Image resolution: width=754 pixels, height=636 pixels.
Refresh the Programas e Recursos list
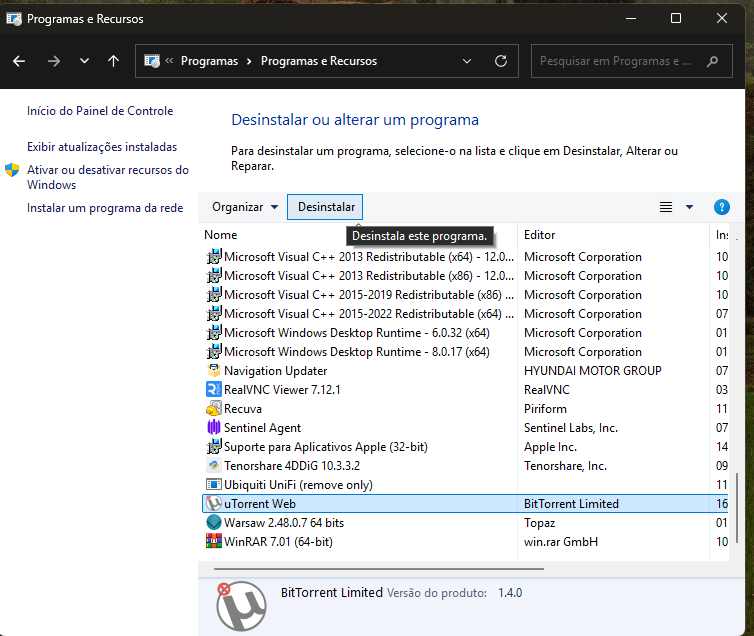pos(501,61)
